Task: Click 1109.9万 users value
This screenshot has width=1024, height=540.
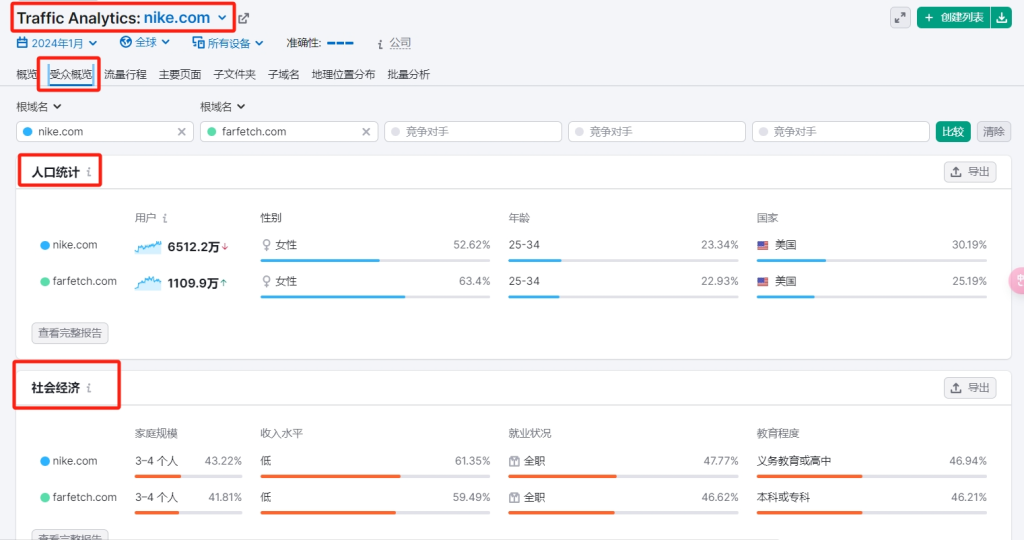Action: (193, 283)
